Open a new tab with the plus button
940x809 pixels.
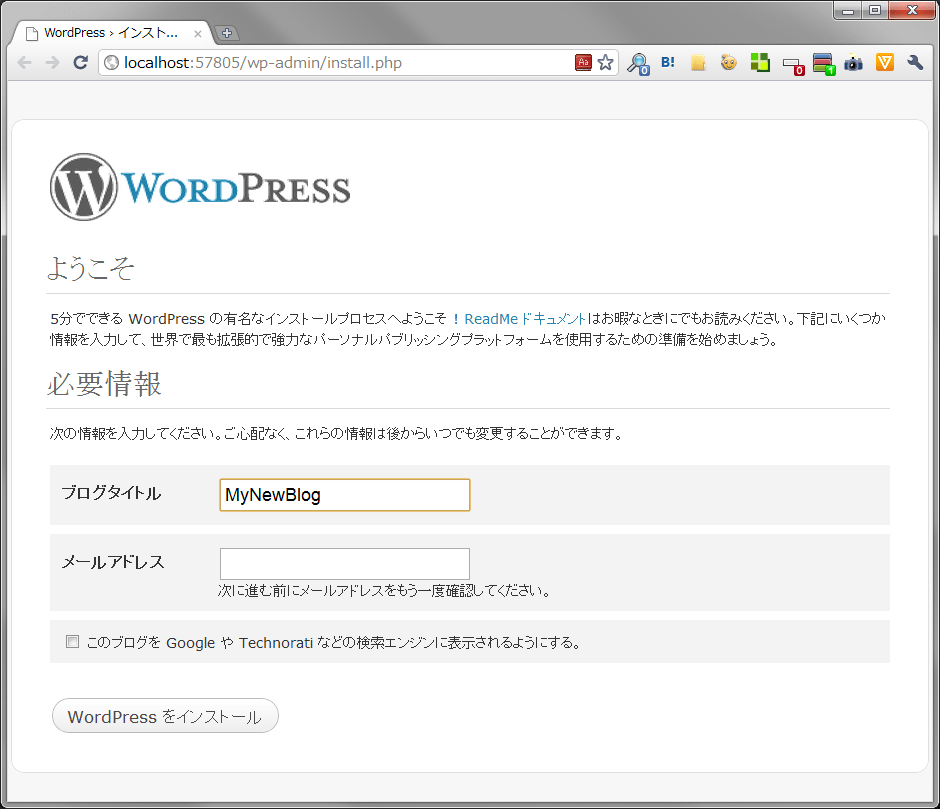tap(227, 33)
